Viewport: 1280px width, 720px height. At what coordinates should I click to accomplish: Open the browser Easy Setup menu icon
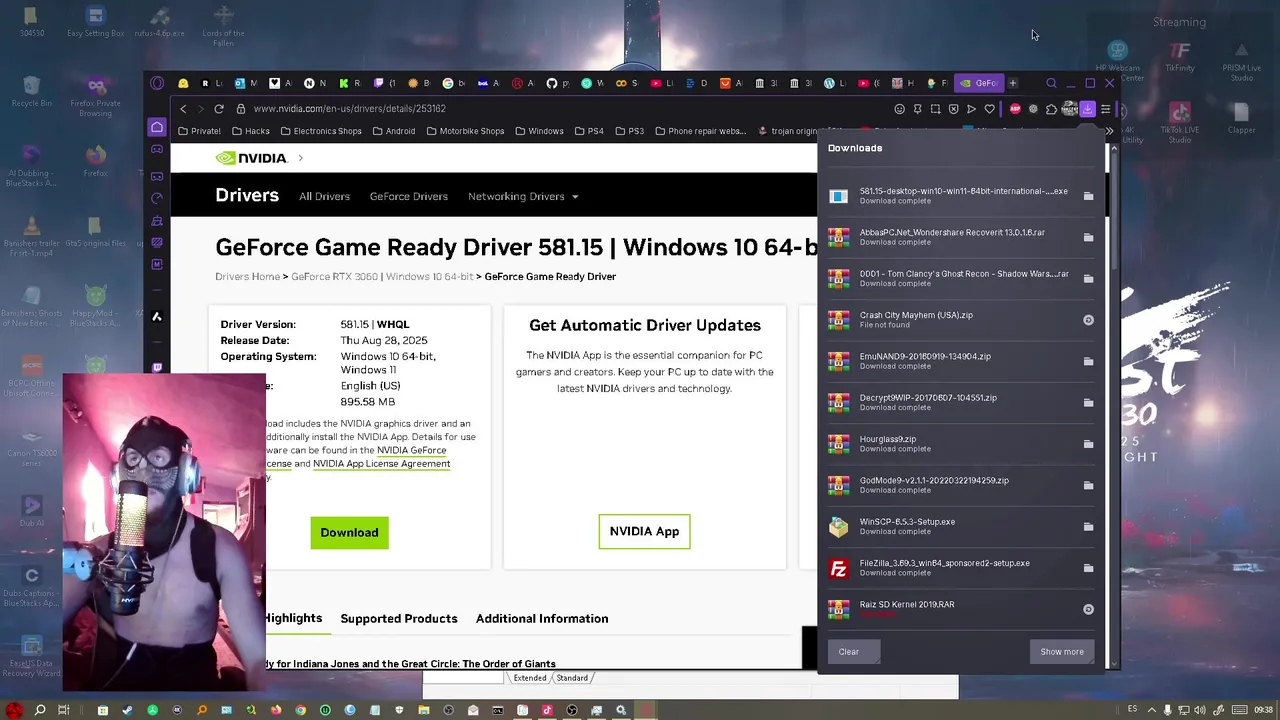[x=1105, y=109]
